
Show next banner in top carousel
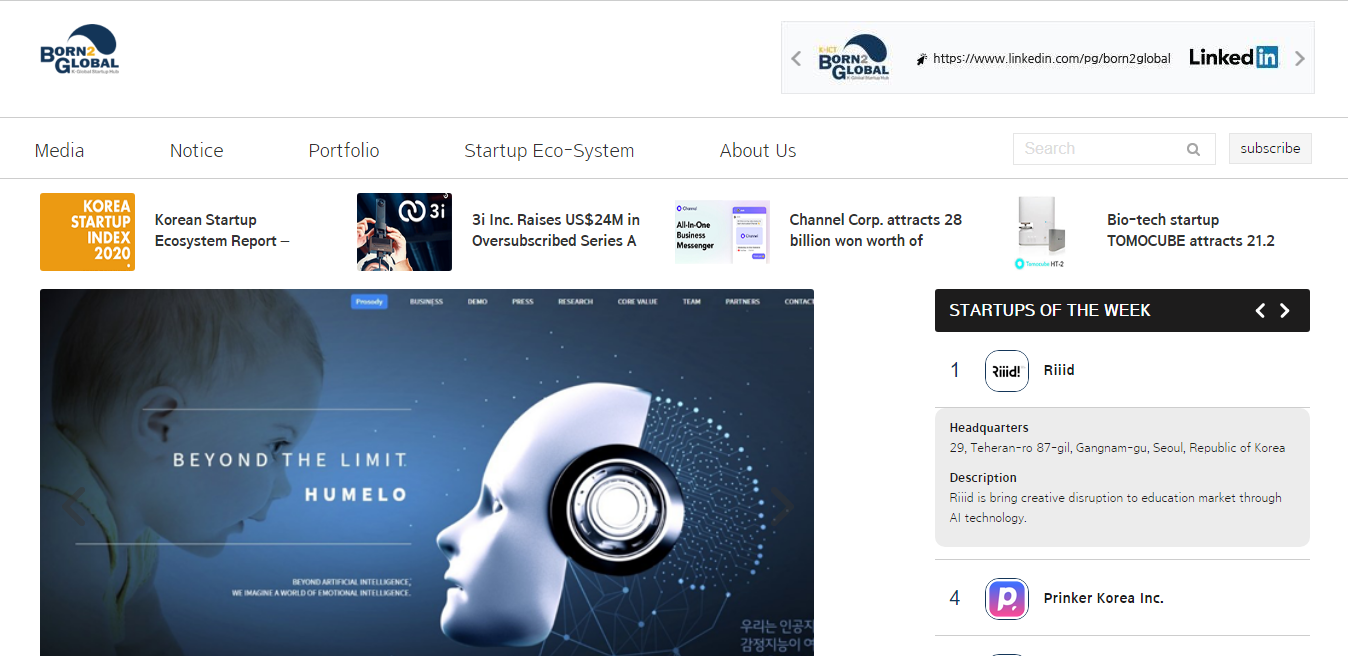tap(1300, 58)
